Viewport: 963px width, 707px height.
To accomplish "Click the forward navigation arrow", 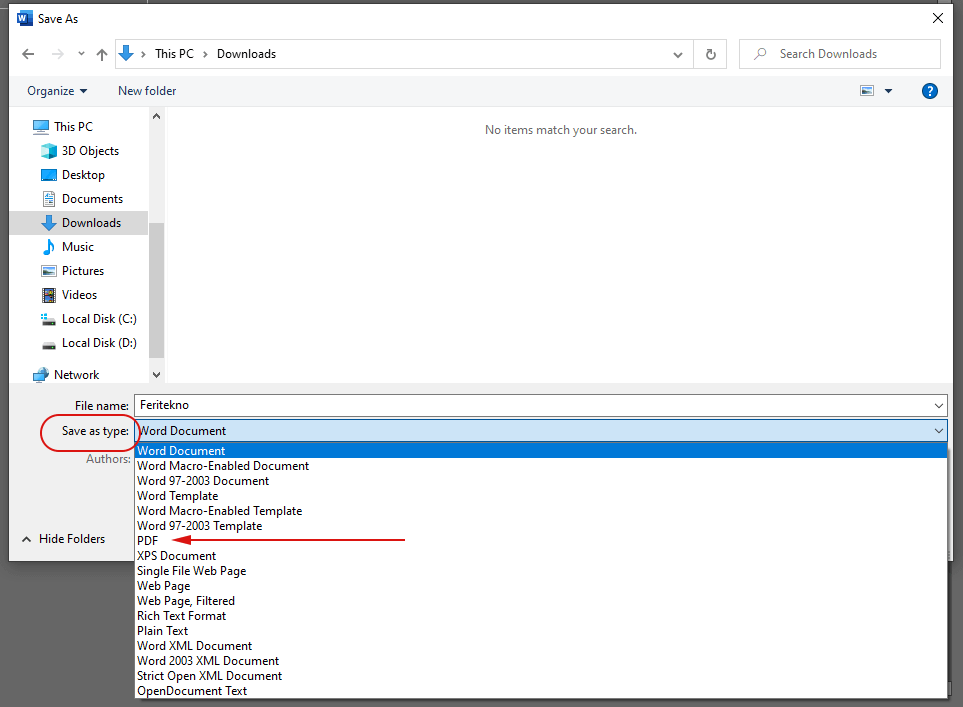I will point(58,54).
